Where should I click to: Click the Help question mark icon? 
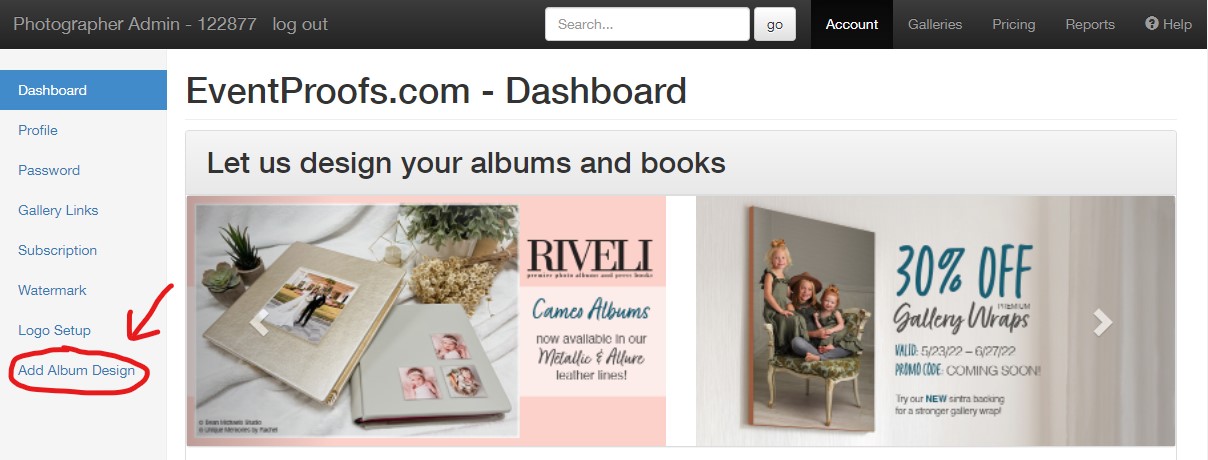pos(1151,24)
